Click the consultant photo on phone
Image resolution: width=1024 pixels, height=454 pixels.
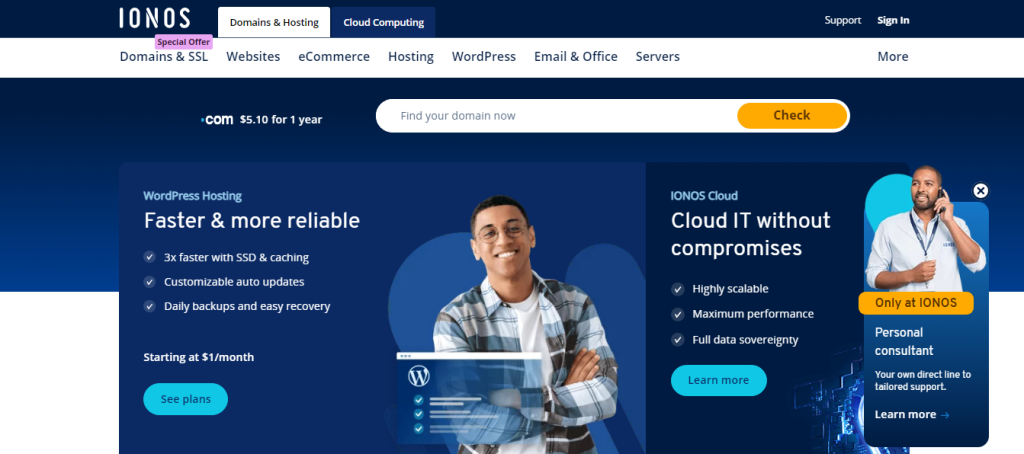tap(924, 229)
